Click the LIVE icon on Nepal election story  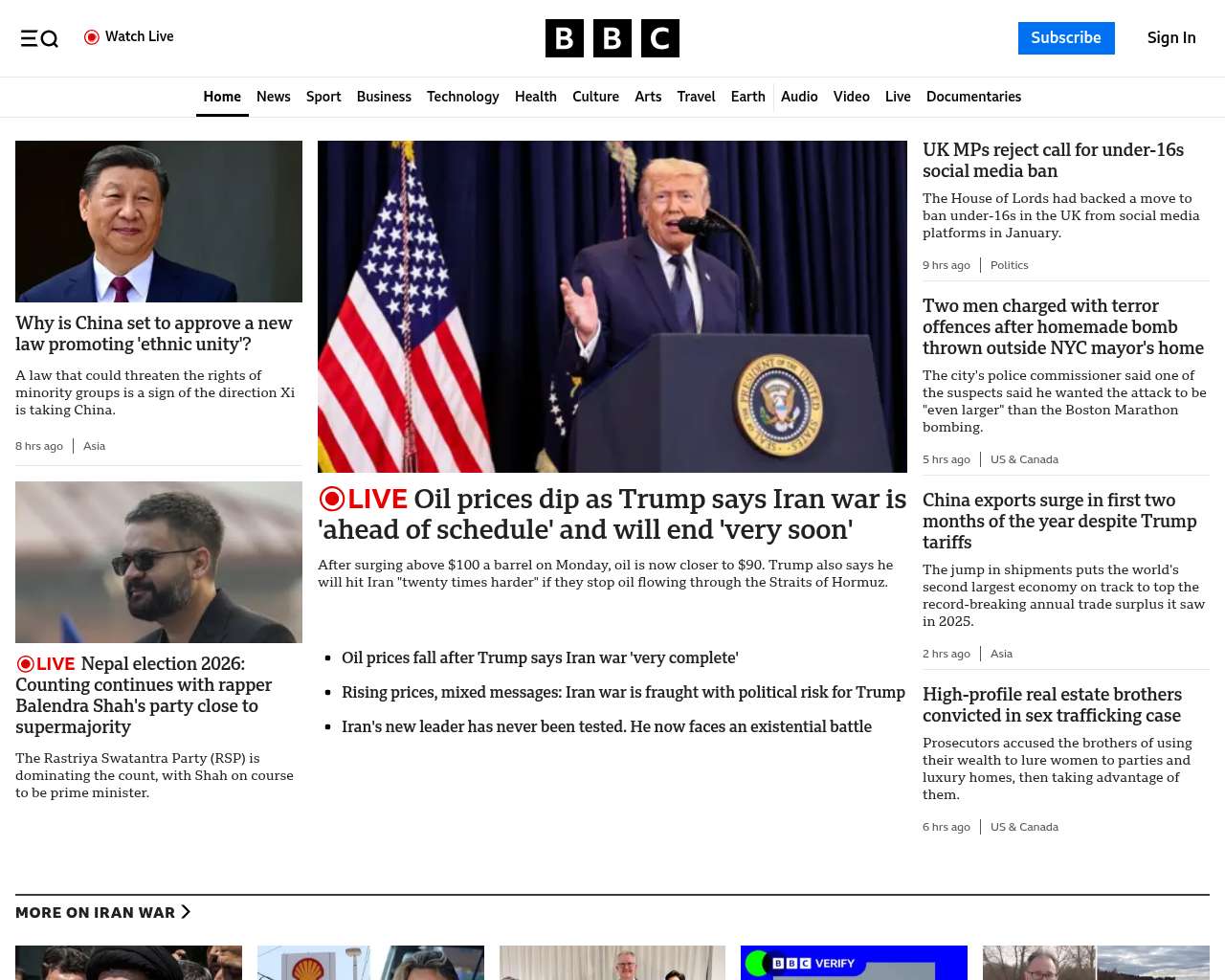46,664
